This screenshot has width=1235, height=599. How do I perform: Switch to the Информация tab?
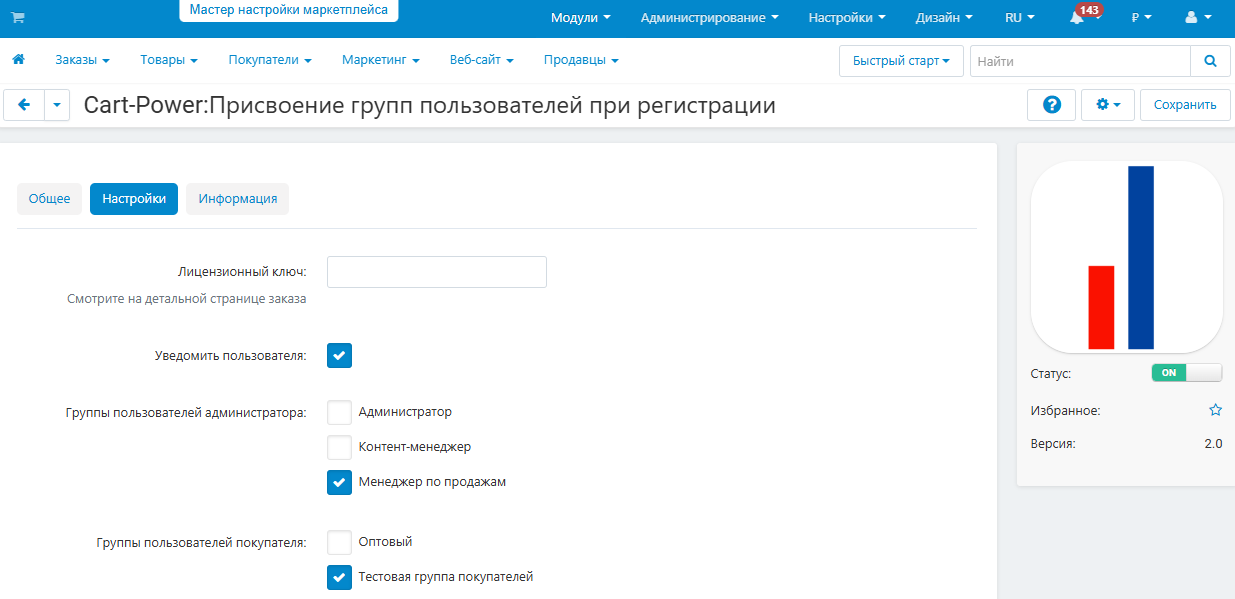coord(238,198)
